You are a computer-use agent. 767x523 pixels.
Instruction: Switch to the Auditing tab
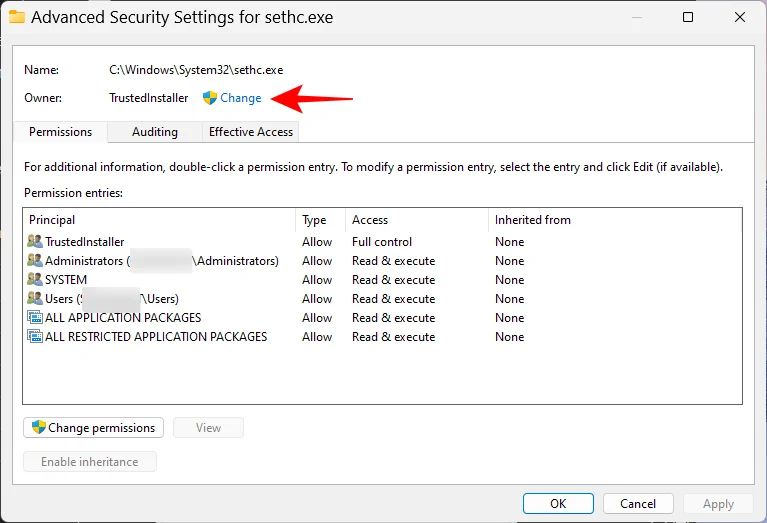point(155,132)
